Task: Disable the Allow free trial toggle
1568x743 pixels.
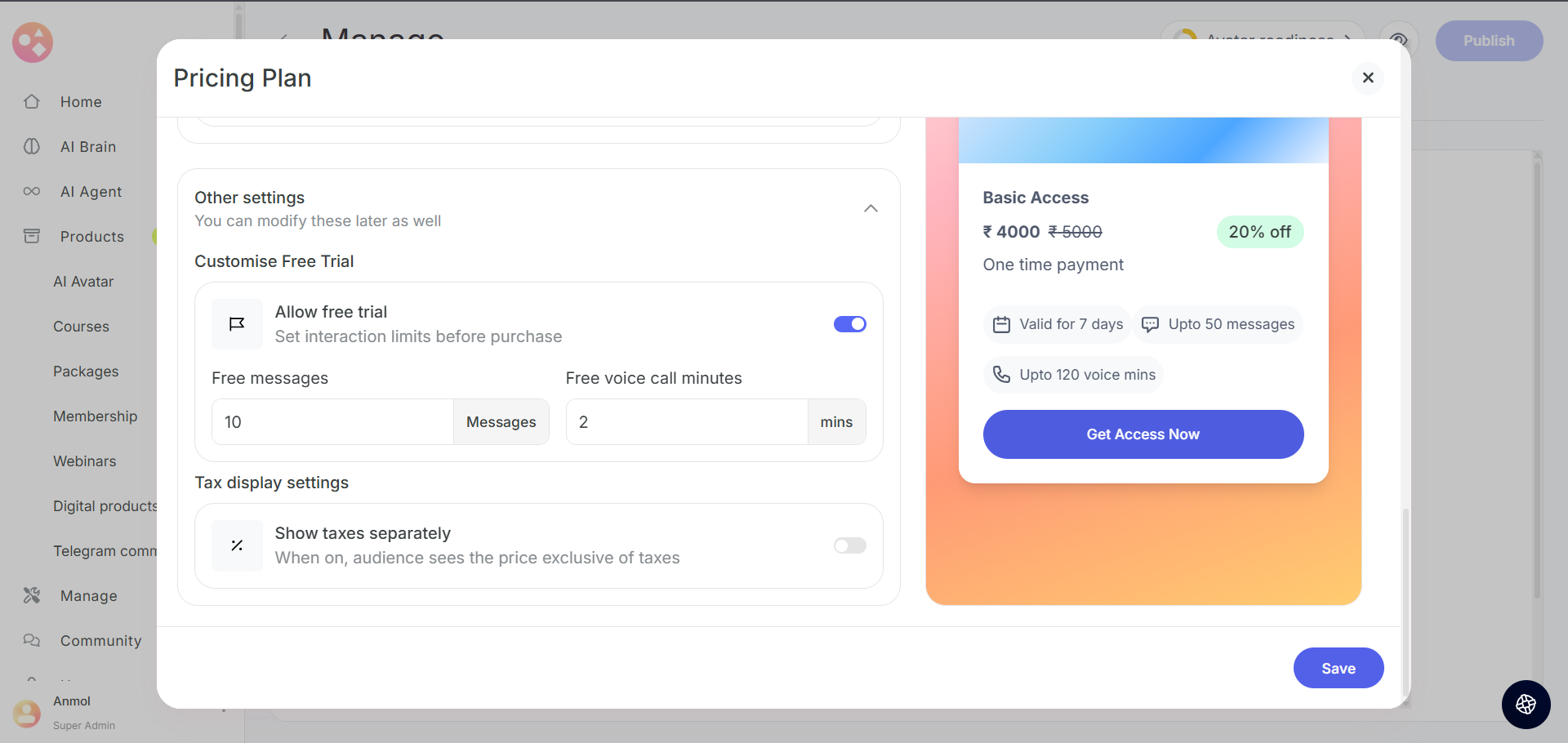Action: click(x=849, y=324)
